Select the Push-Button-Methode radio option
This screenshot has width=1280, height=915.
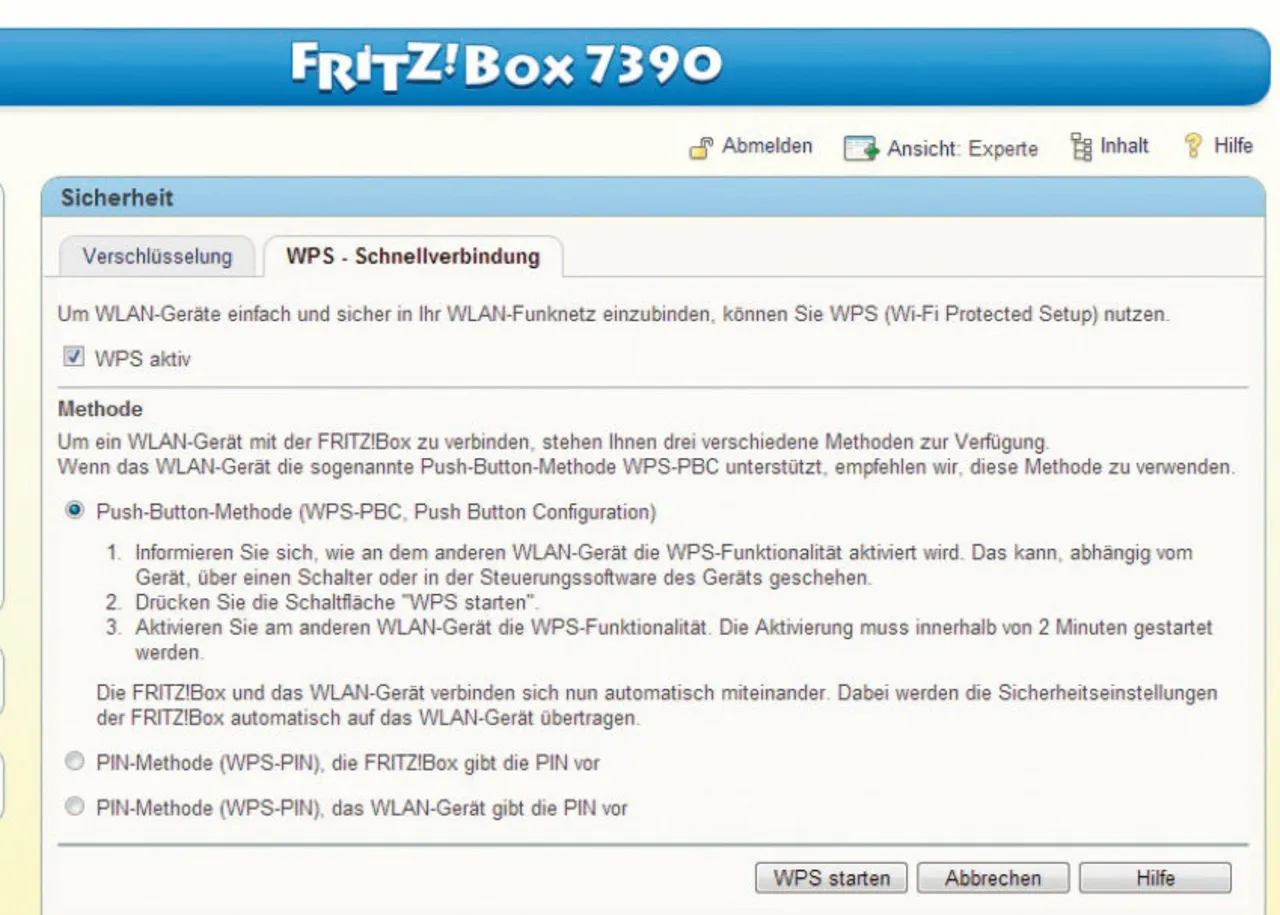pyautogui.click(x=74, y=512)
